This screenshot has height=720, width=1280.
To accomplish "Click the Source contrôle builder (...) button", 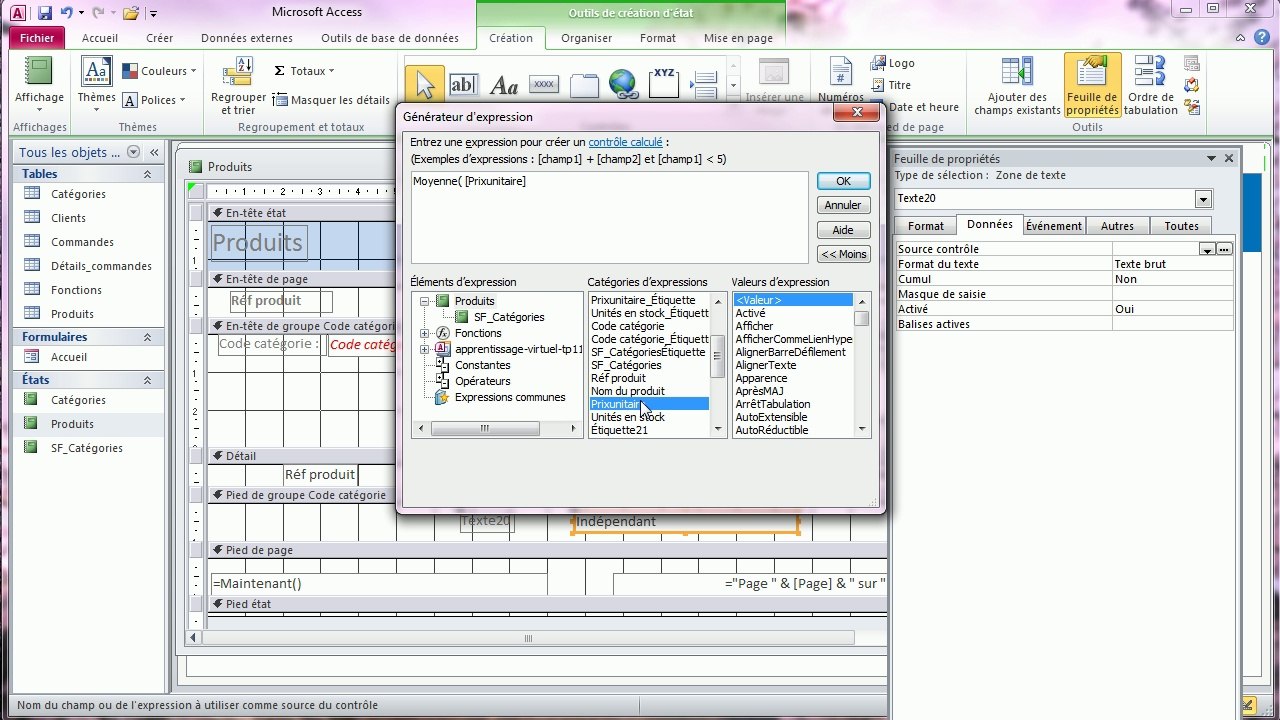I will (x=1224, y=249).
